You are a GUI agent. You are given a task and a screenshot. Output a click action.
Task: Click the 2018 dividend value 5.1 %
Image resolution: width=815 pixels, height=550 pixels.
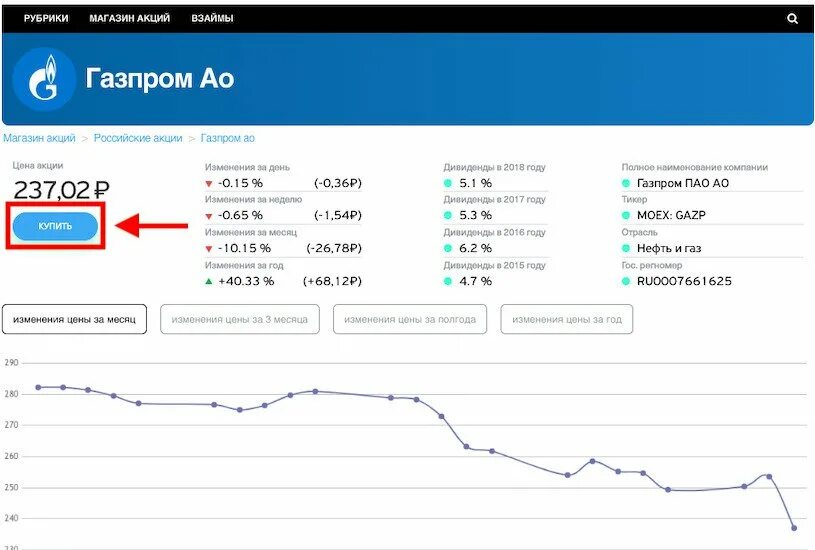pyautogui.click(x=475, y=183)
